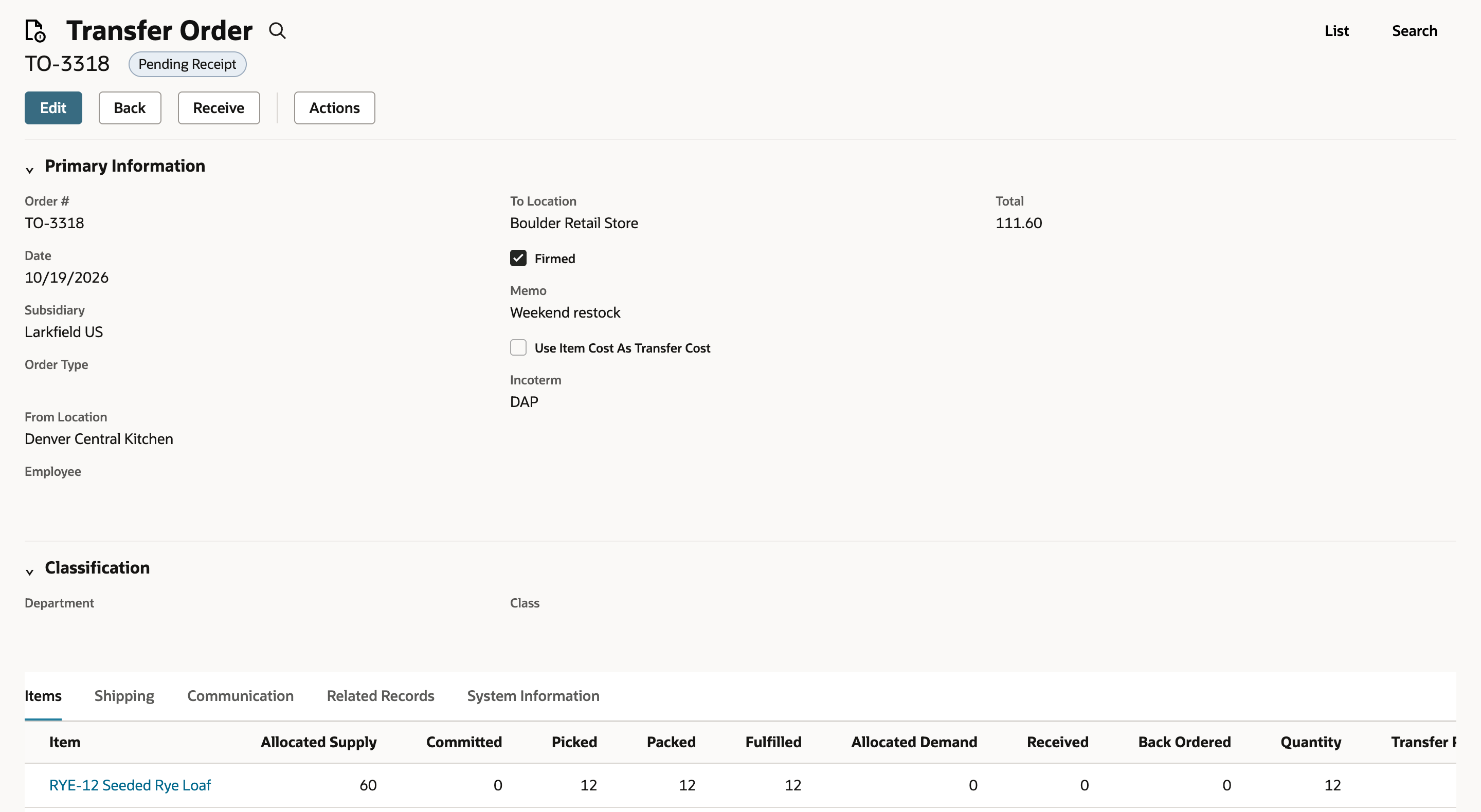Click the Item column header
Screen dimensions: 1481x812
point(64,742)
